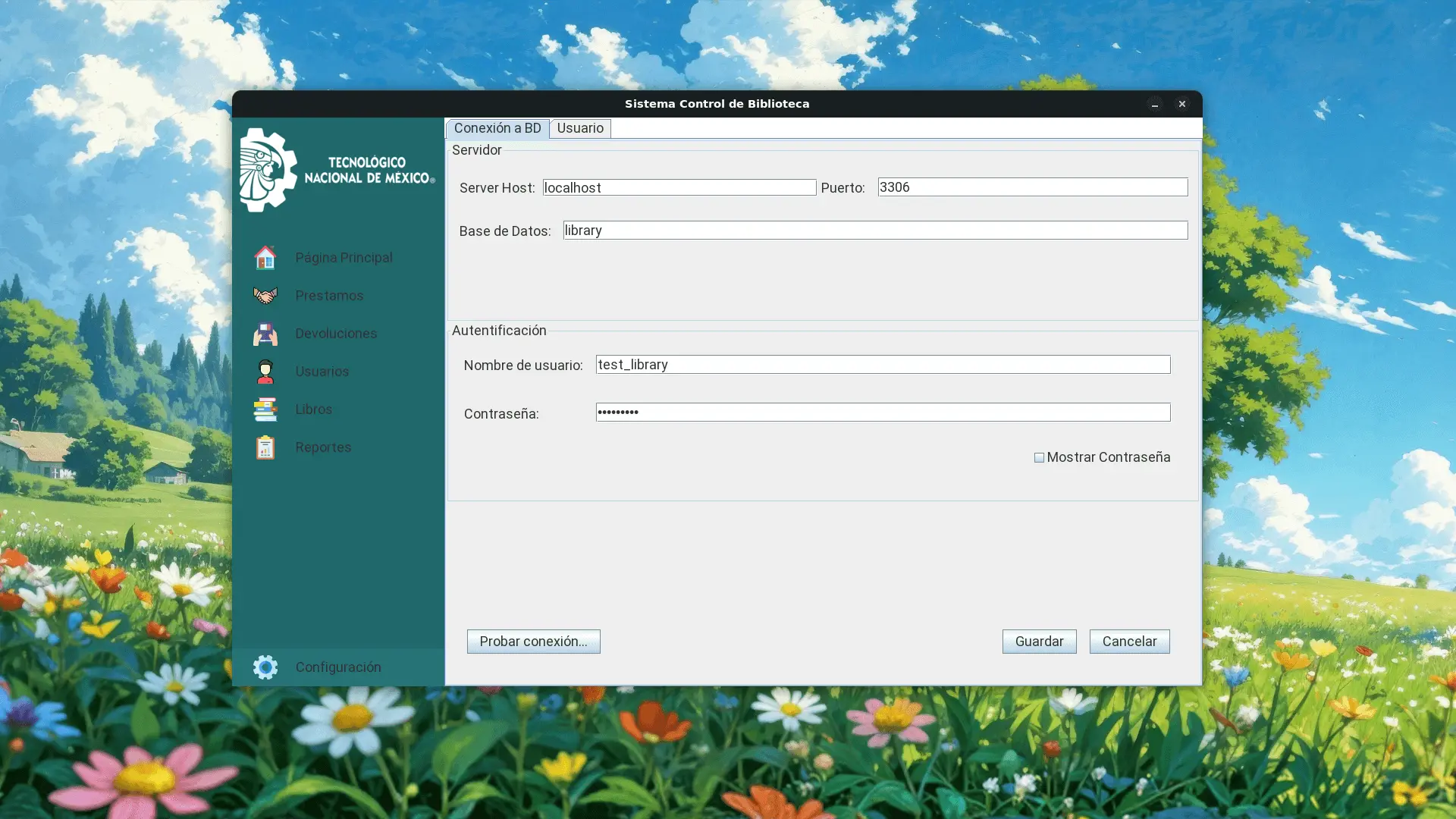Click the Sistema Control de Biblioteca title bar
Viewport: 1456px width, 819px height.
pyautogui.click(x=717, y=104)
